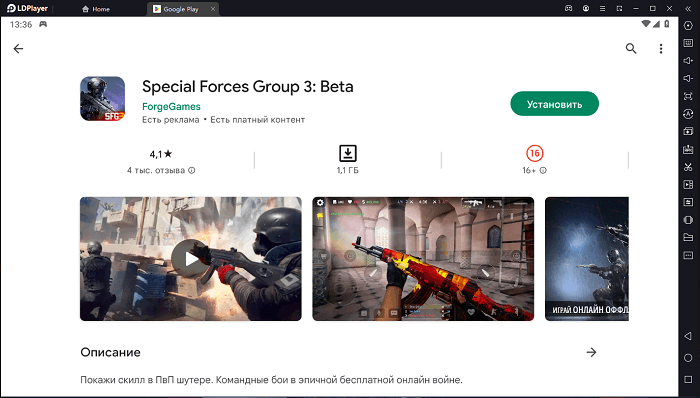700x398 pixels.
Task: Open the Google Play search
Action: 631,48
